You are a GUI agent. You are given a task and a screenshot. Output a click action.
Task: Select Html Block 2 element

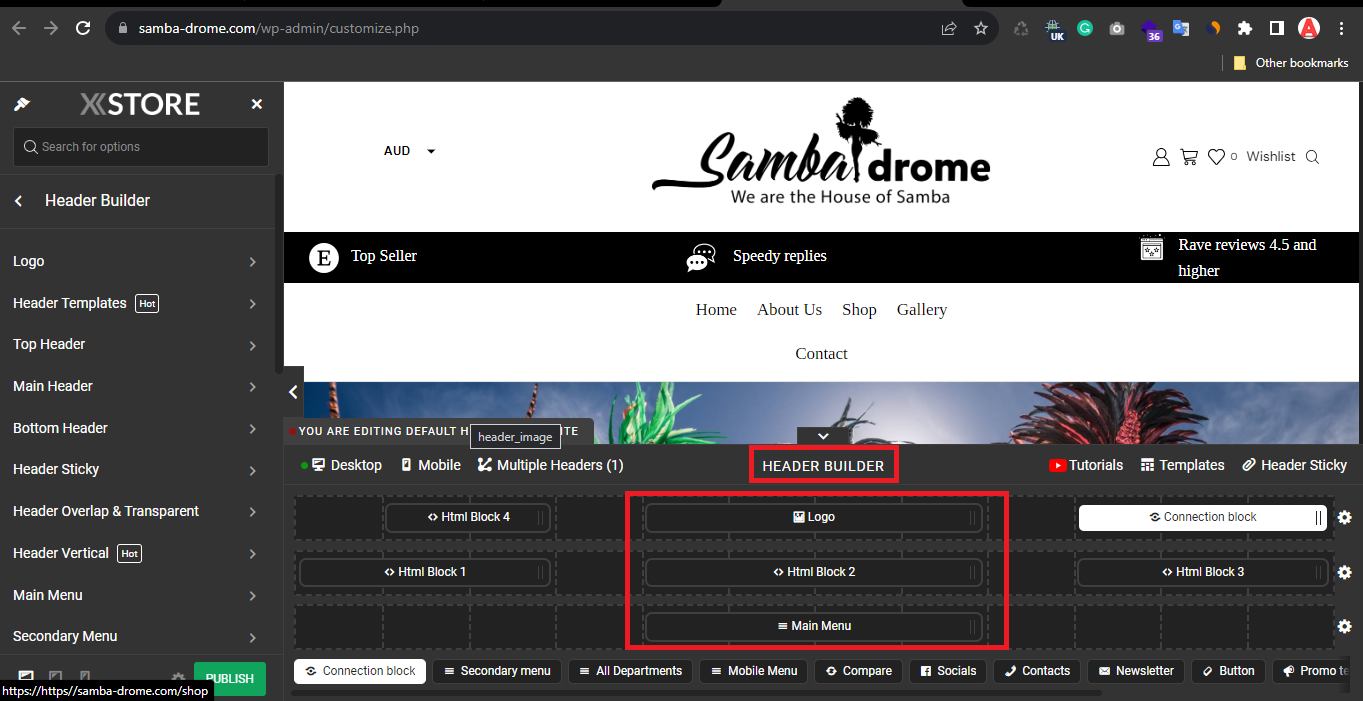[813, 572]
